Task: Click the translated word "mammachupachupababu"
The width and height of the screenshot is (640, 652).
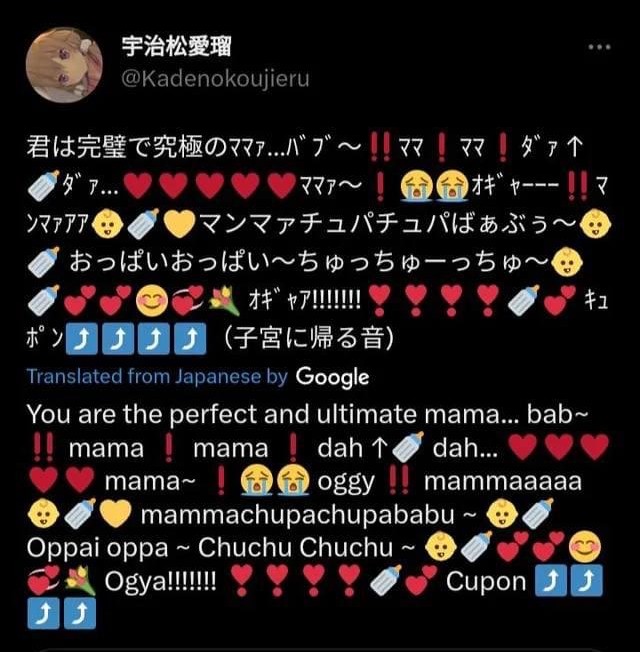Action: coord(297,515)
